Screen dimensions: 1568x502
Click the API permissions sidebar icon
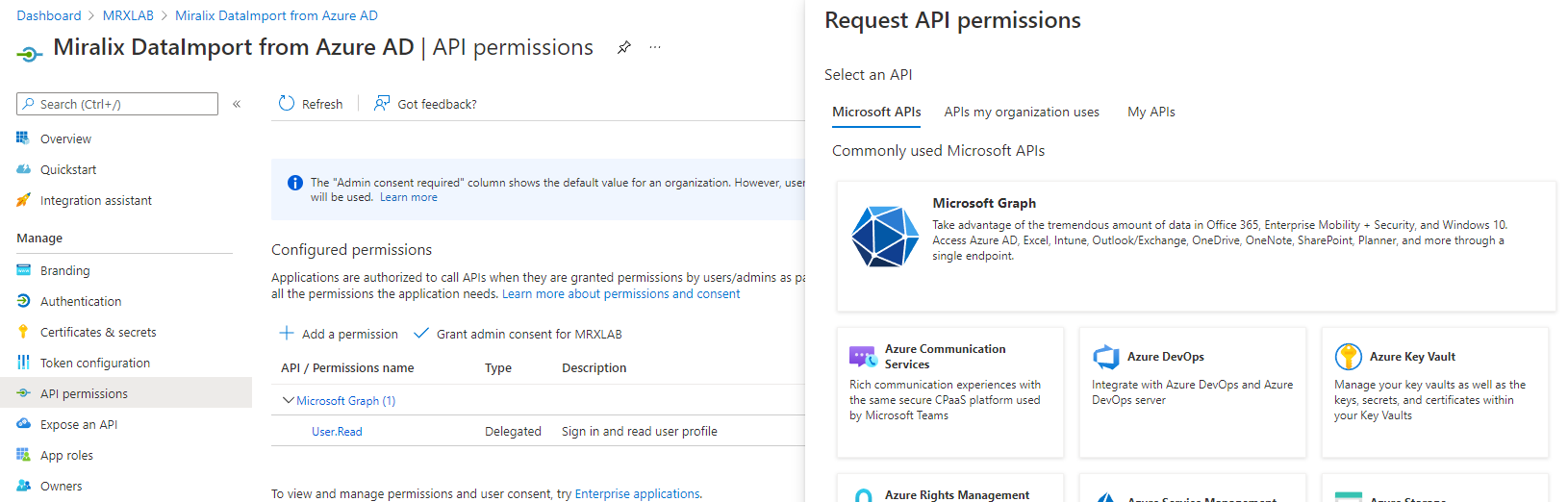23,393
